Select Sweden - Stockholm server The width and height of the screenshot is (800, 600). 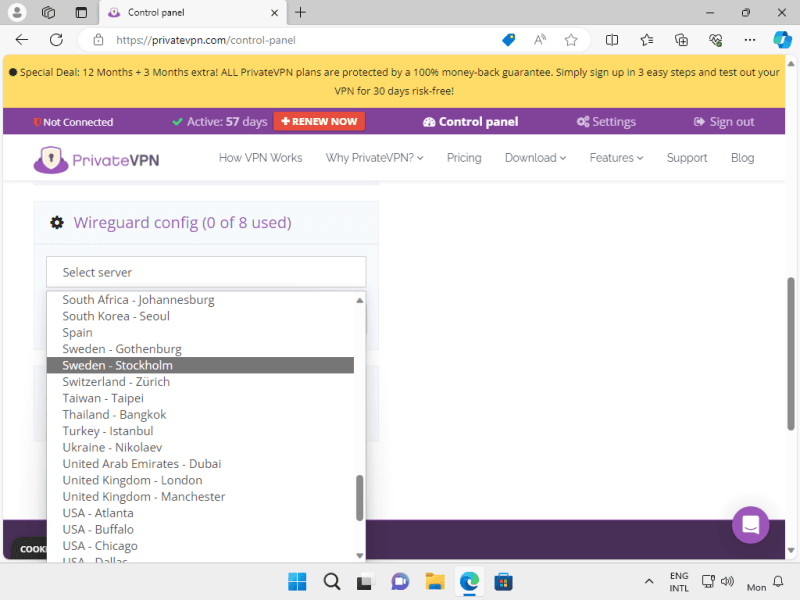click(200, 365)
